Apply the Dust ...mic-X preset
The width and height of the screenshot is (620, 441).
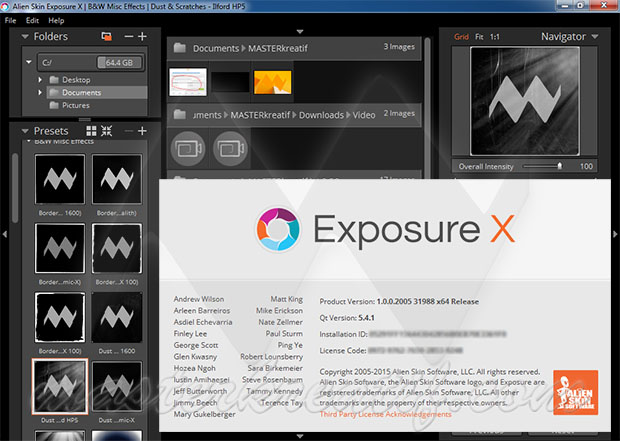tap(117, 386)
